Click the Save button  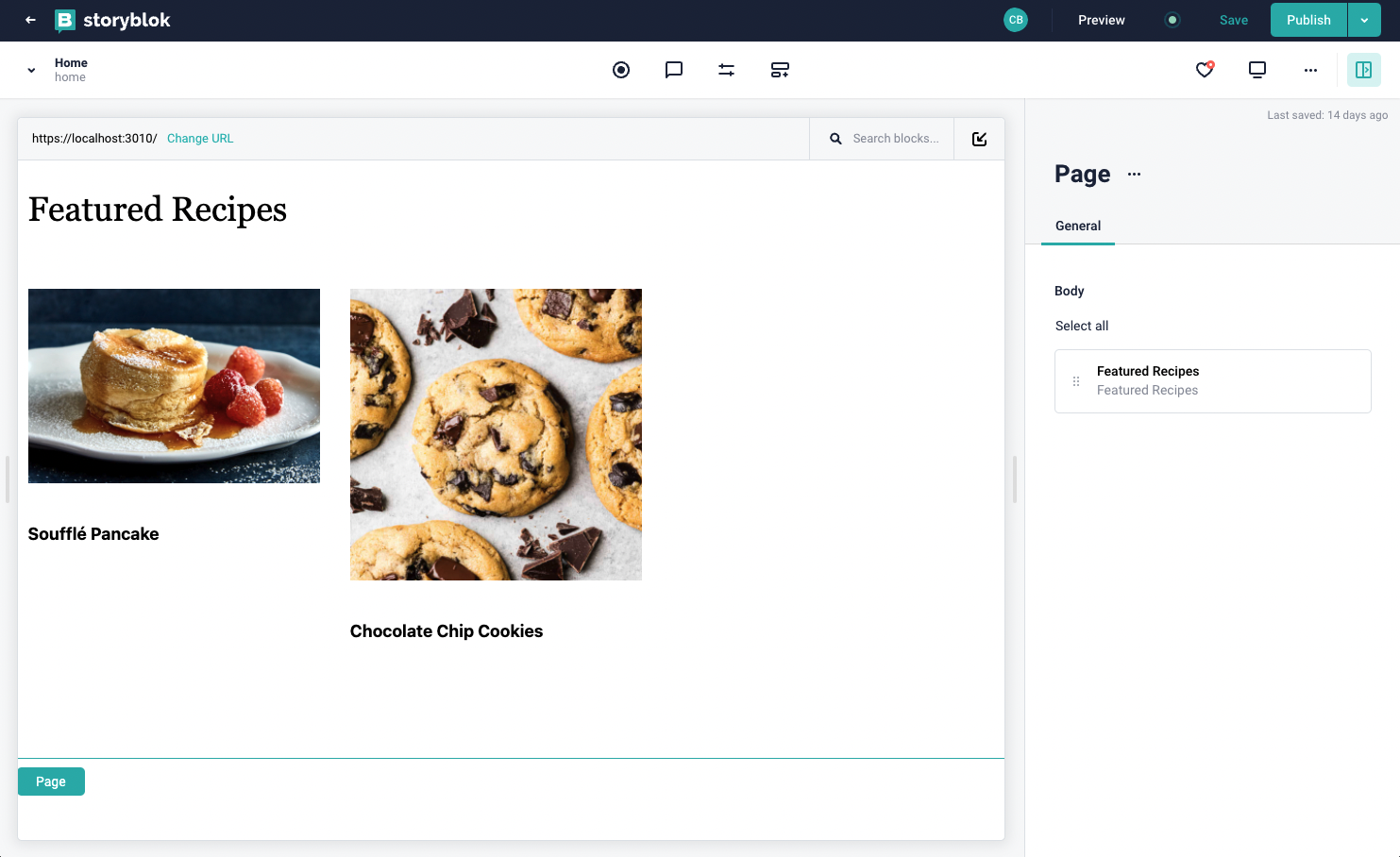1234,20
